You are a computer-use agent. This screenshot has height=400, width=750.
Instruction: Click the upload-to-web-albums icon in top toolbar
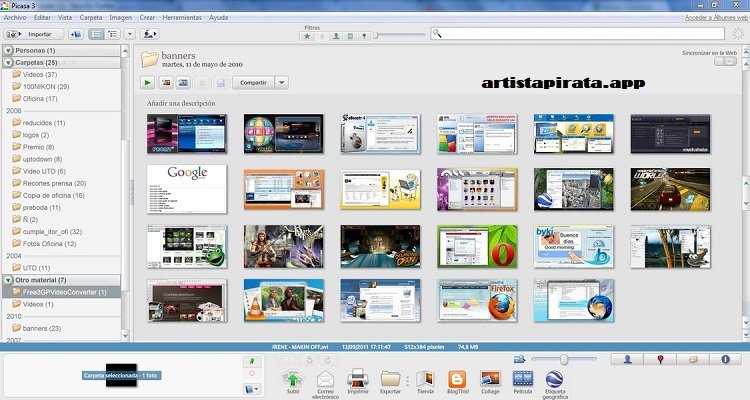(x=150, y=34)
